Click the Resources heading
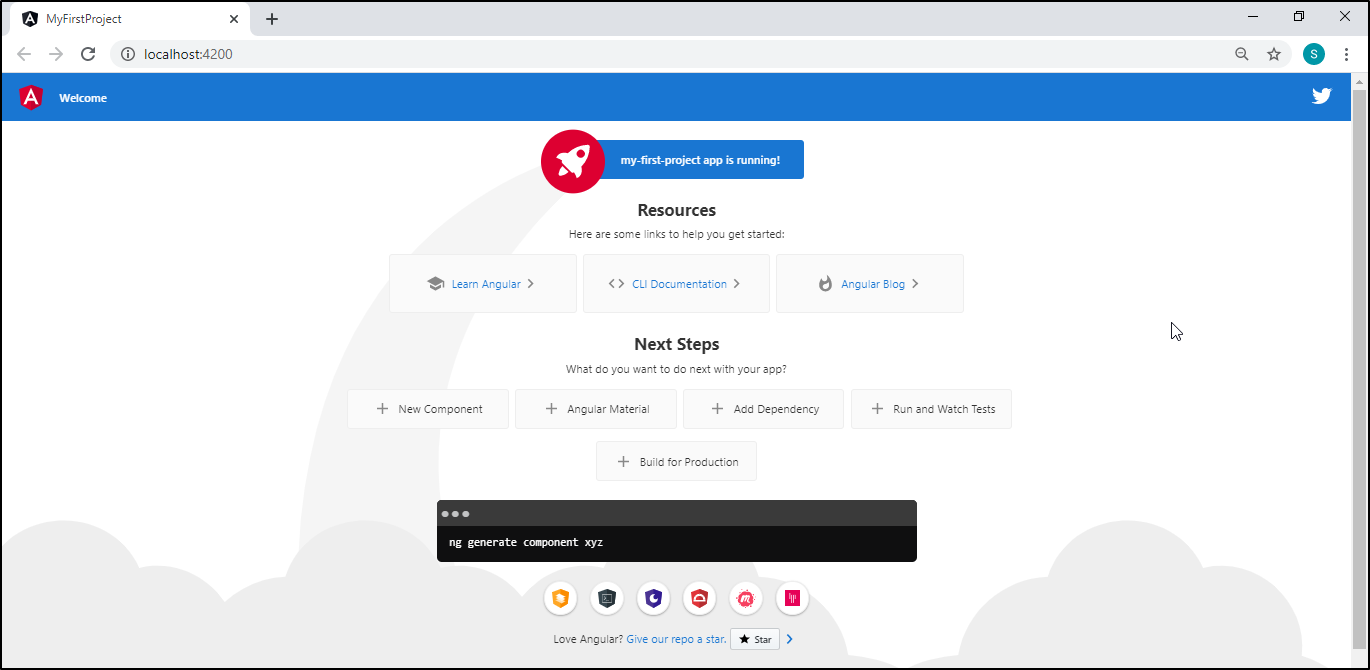 pos(677,210)
